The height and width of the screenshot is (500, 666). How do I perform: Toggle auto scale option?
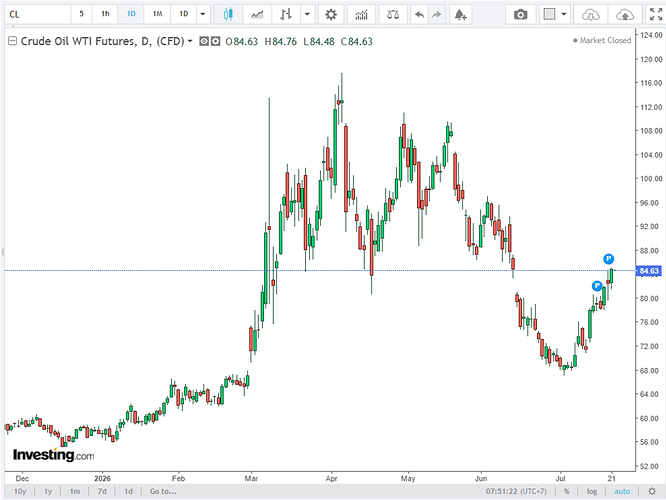[x=622, y=492]
